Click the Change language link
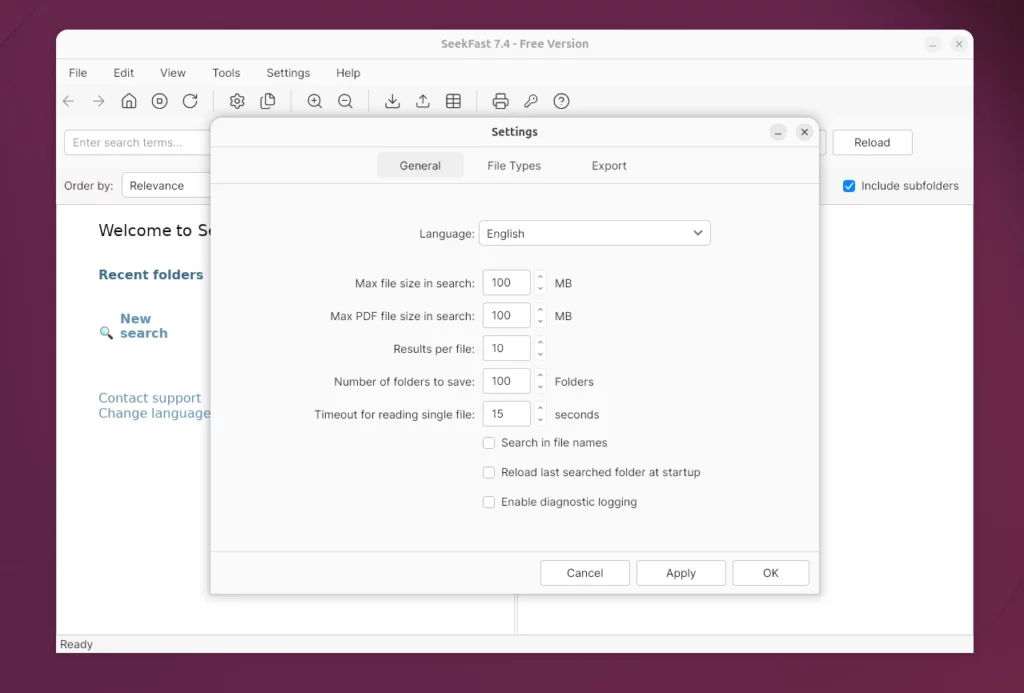 click(x=154, y=413)
